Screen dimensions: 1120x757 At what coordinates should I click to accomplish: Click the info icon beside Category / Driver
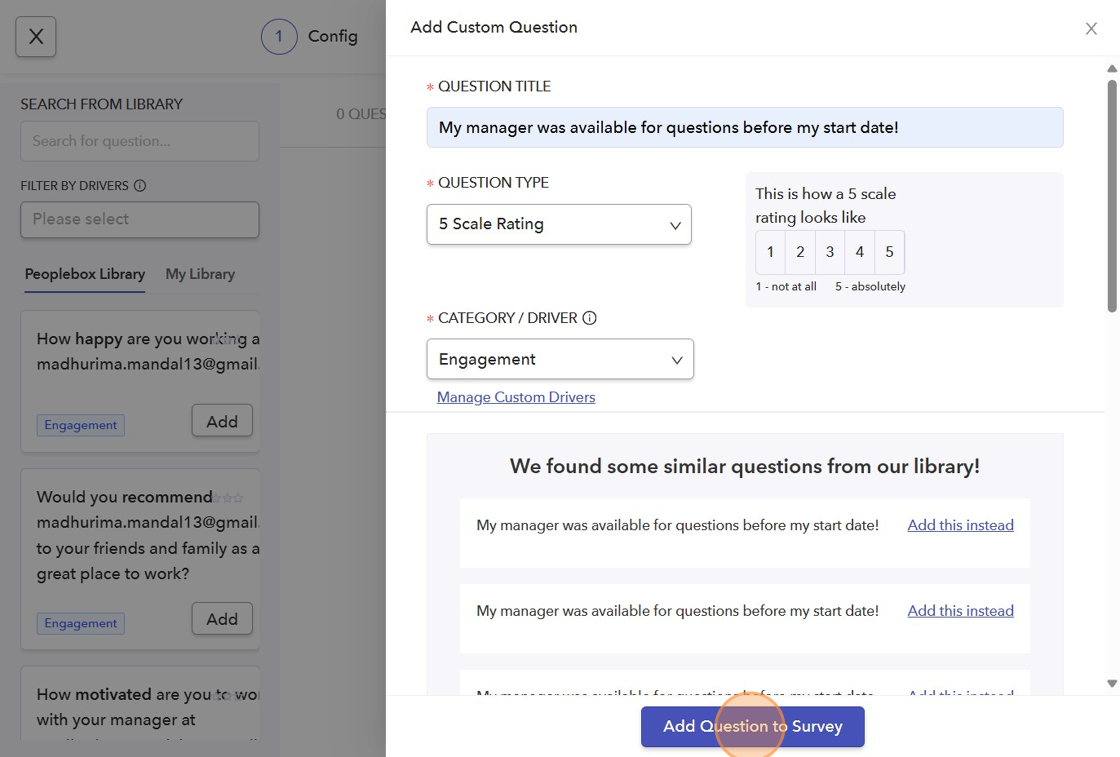pos(590,318)
